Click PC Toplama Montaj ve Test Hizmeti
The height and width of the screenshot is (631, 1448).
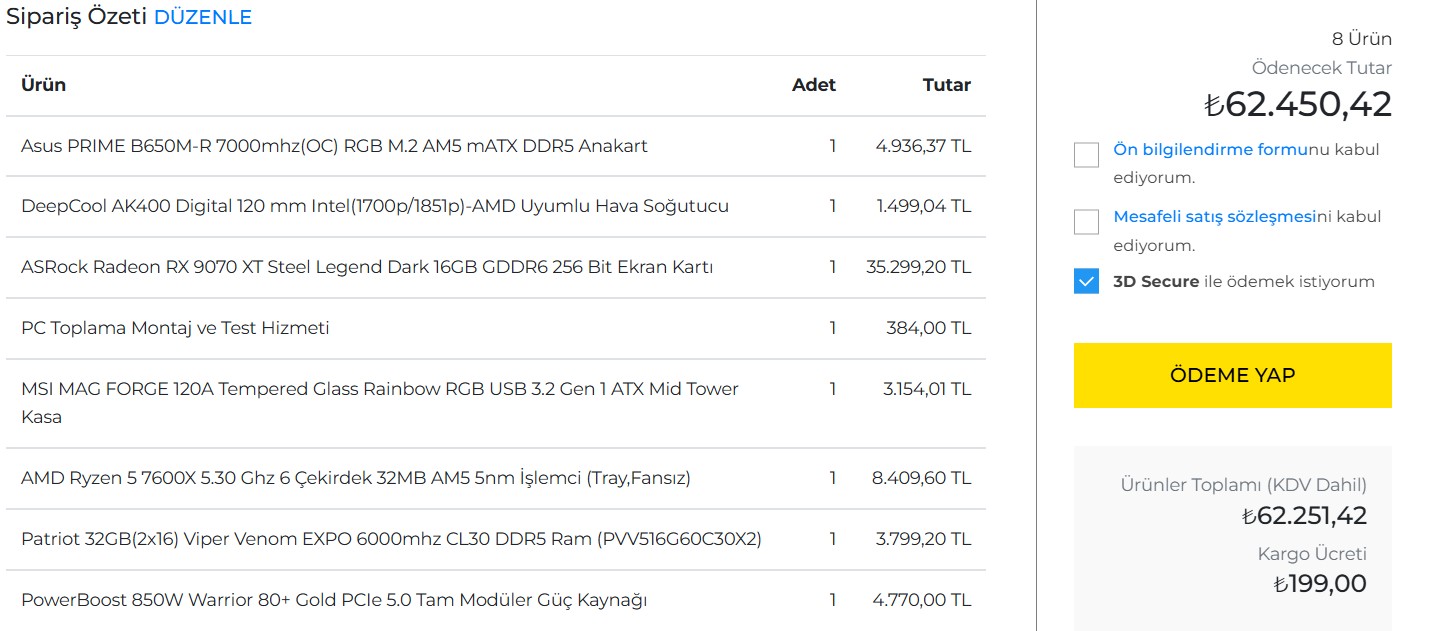click(x=175, y=328)
